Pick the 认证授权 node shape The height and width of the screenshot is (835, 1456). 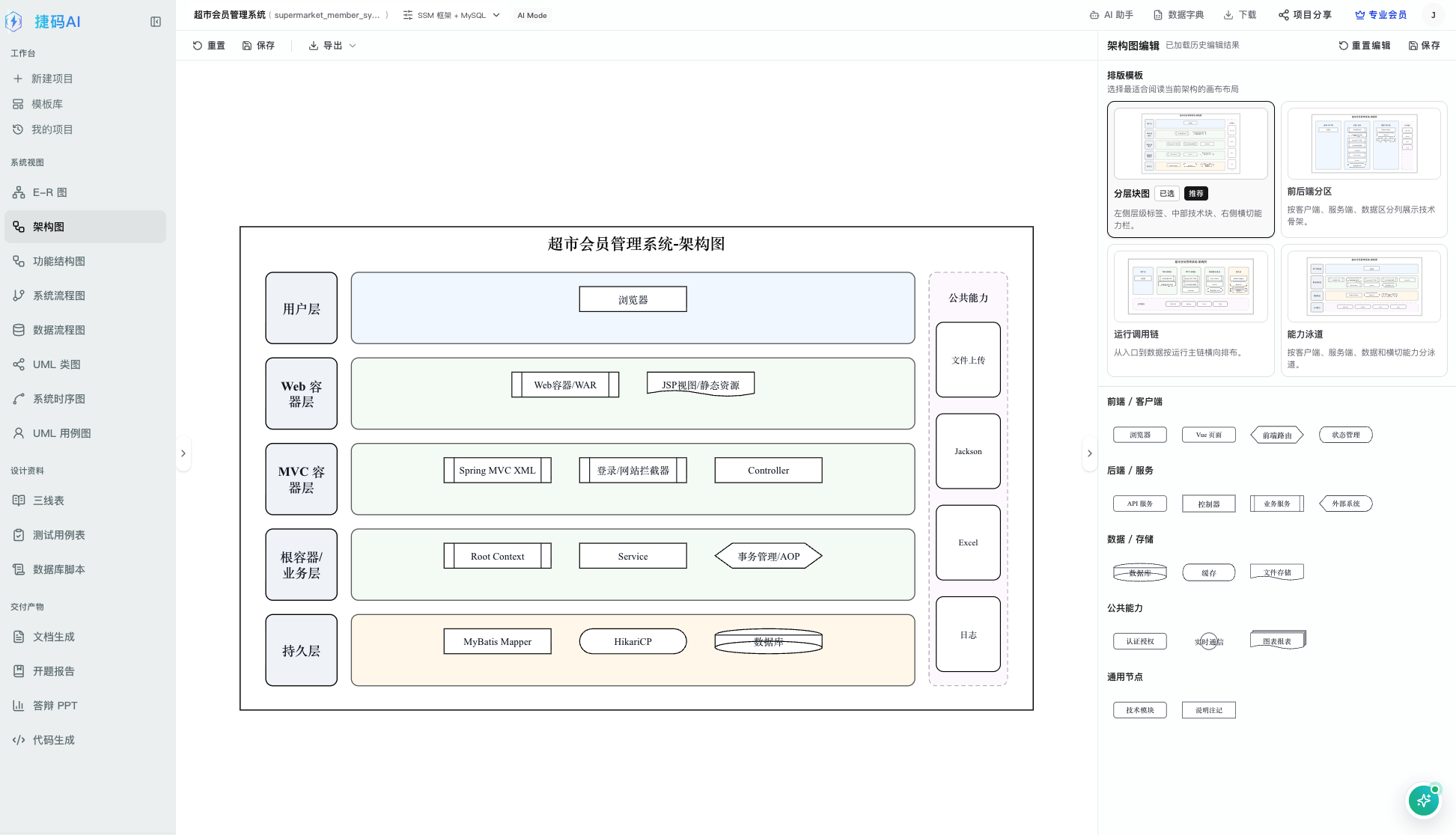(1140, 641)
